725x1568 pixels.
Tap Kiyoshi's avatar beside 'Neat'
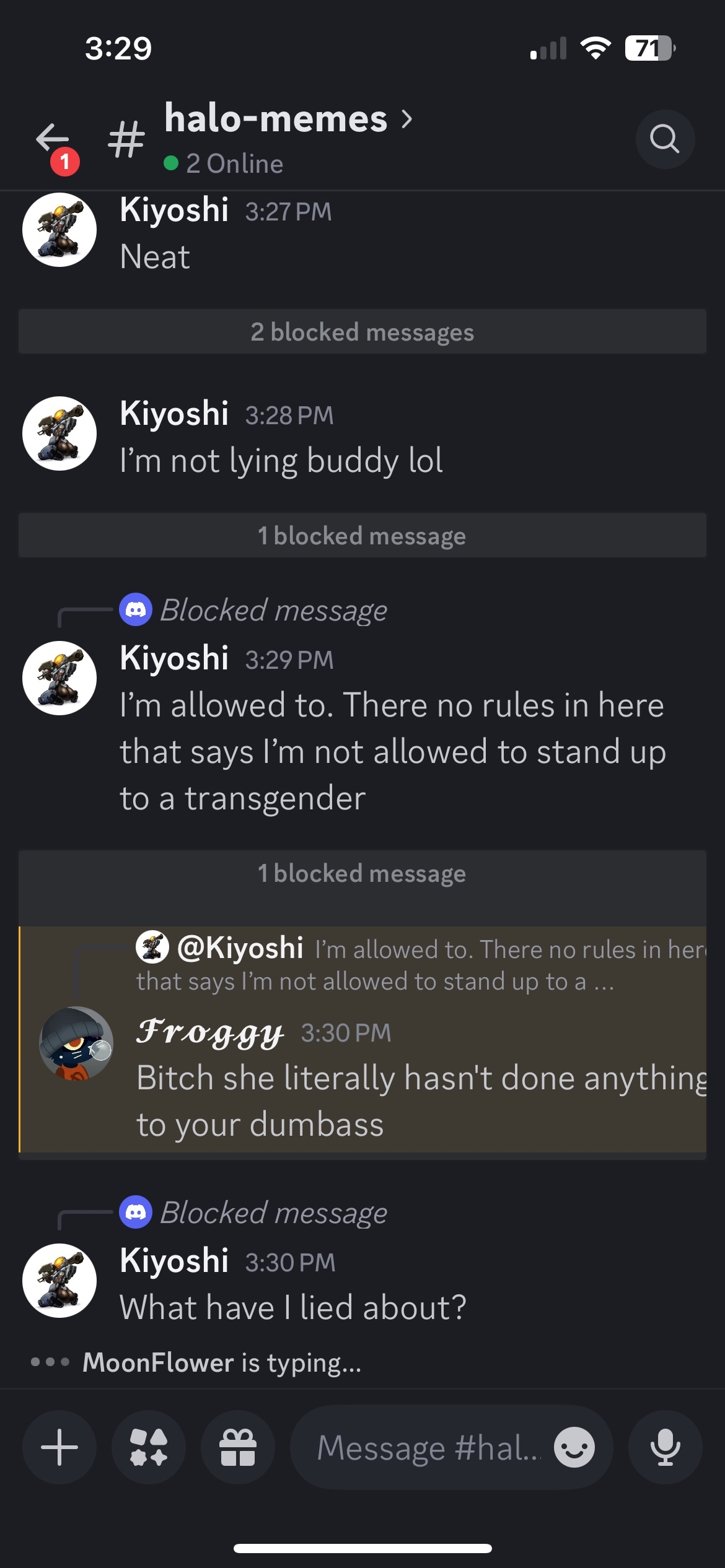click(x=59, y=230)
